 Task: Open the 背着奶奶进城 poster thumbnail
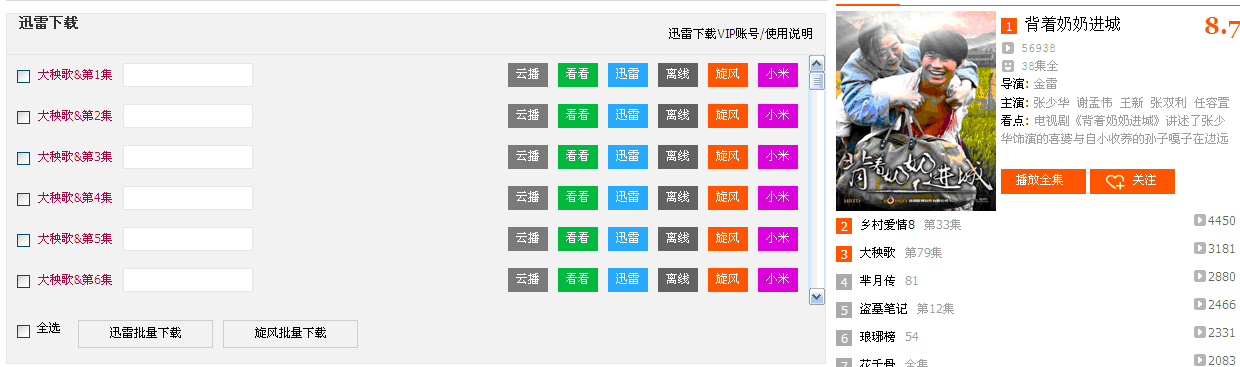click(x=916, y=111)
